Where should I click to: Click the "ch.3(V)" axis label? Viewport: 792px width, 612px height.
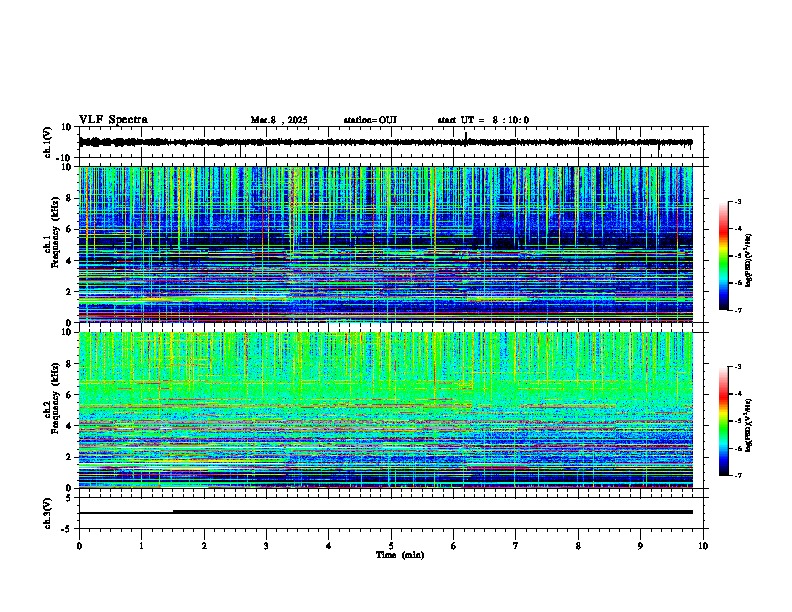(x=48, y=513)
